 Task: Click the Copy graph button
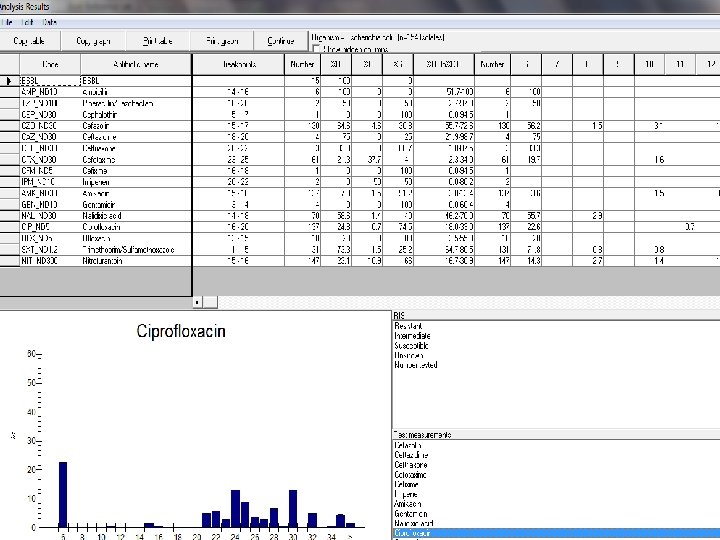tap(93, 41)
